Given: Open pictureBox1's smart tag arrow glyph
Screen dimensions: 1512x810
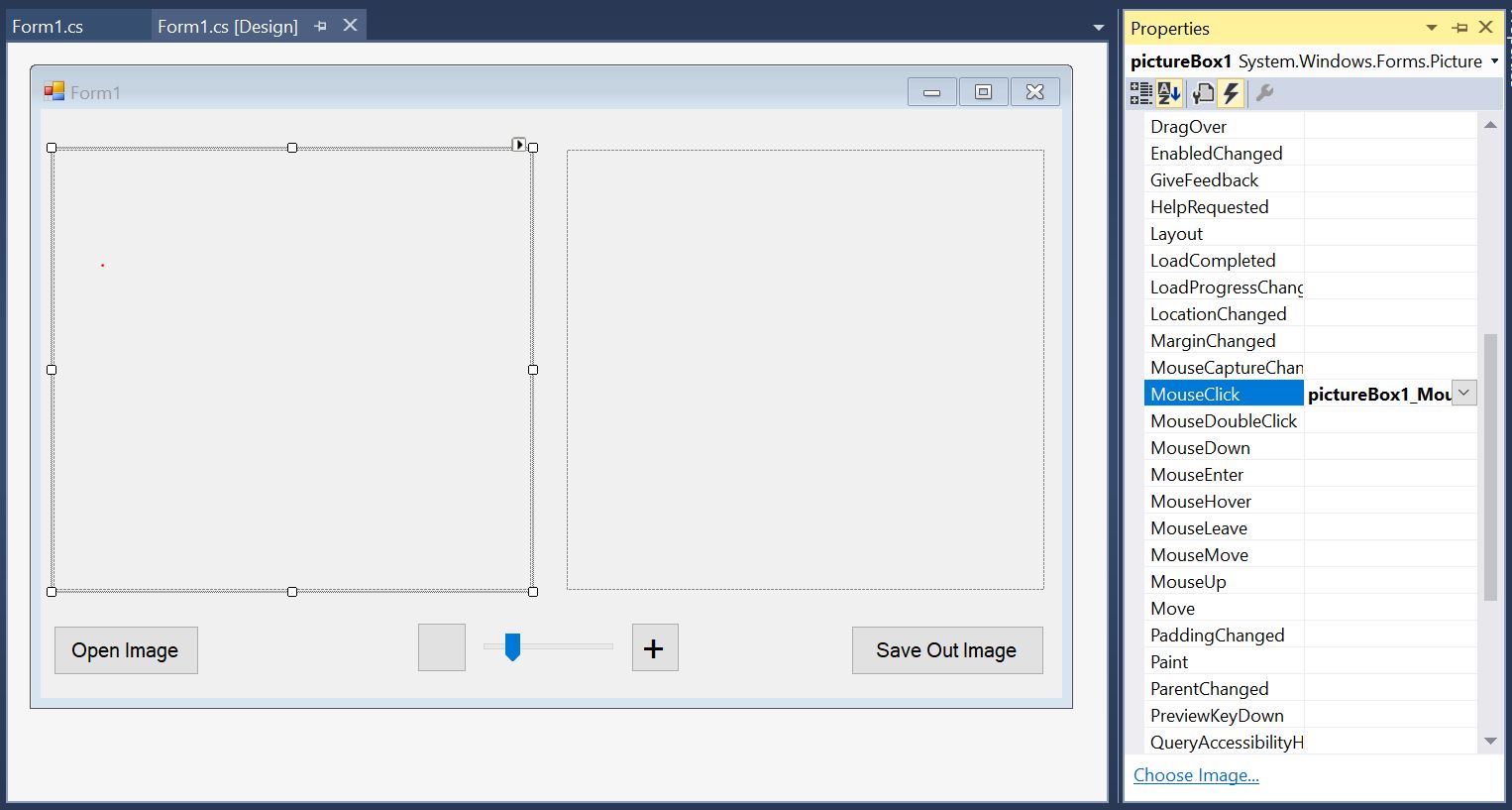Looking at the screenshot, I should (519, 144).
